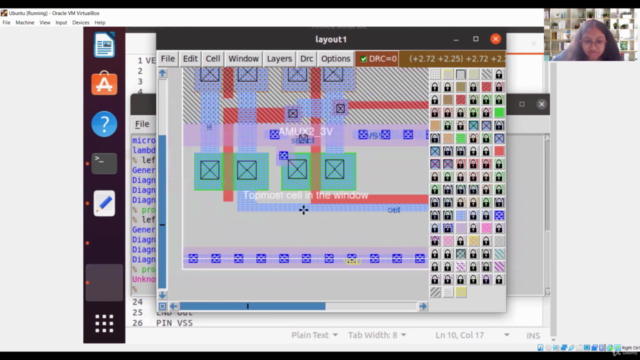This screenshot has width=640, height=360.
Task: Select the green dotted layer swatch
Action: coord(461,138)
